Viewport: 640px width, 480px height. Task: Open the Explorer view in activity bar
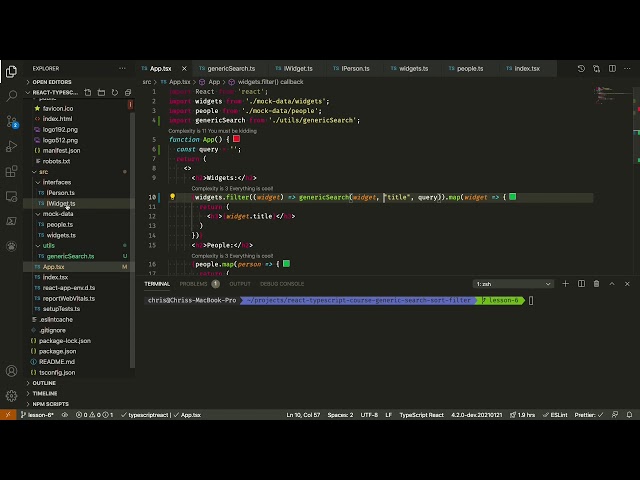(11, 72)
